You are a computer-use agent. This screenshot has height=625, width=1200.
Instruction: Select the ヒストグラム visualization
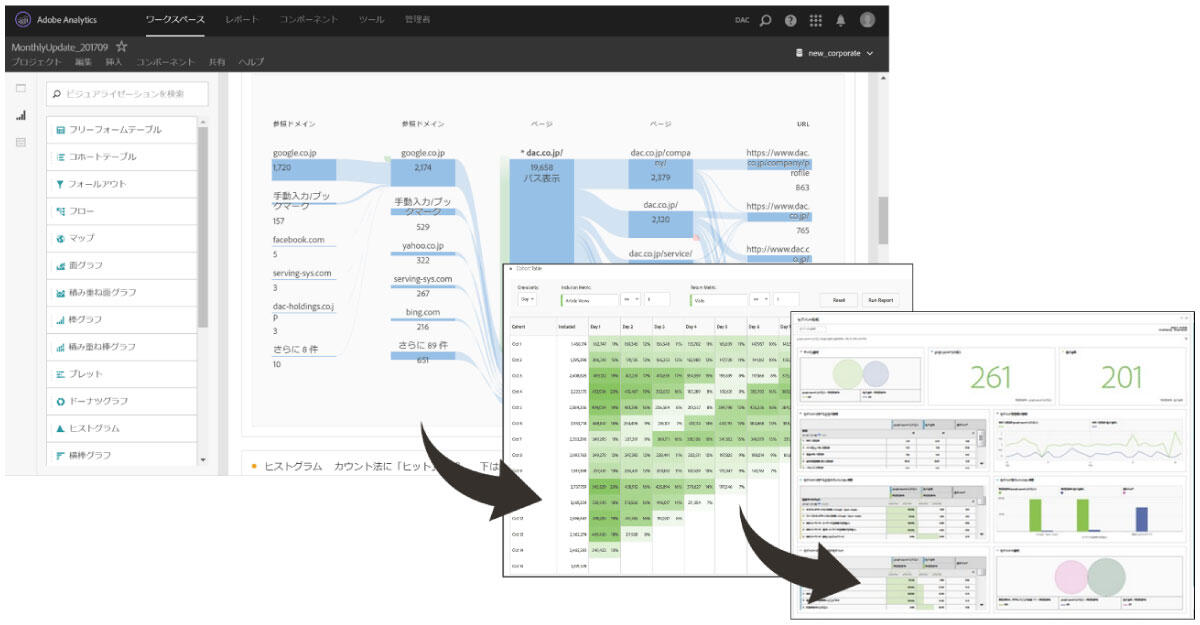[121, 427]
